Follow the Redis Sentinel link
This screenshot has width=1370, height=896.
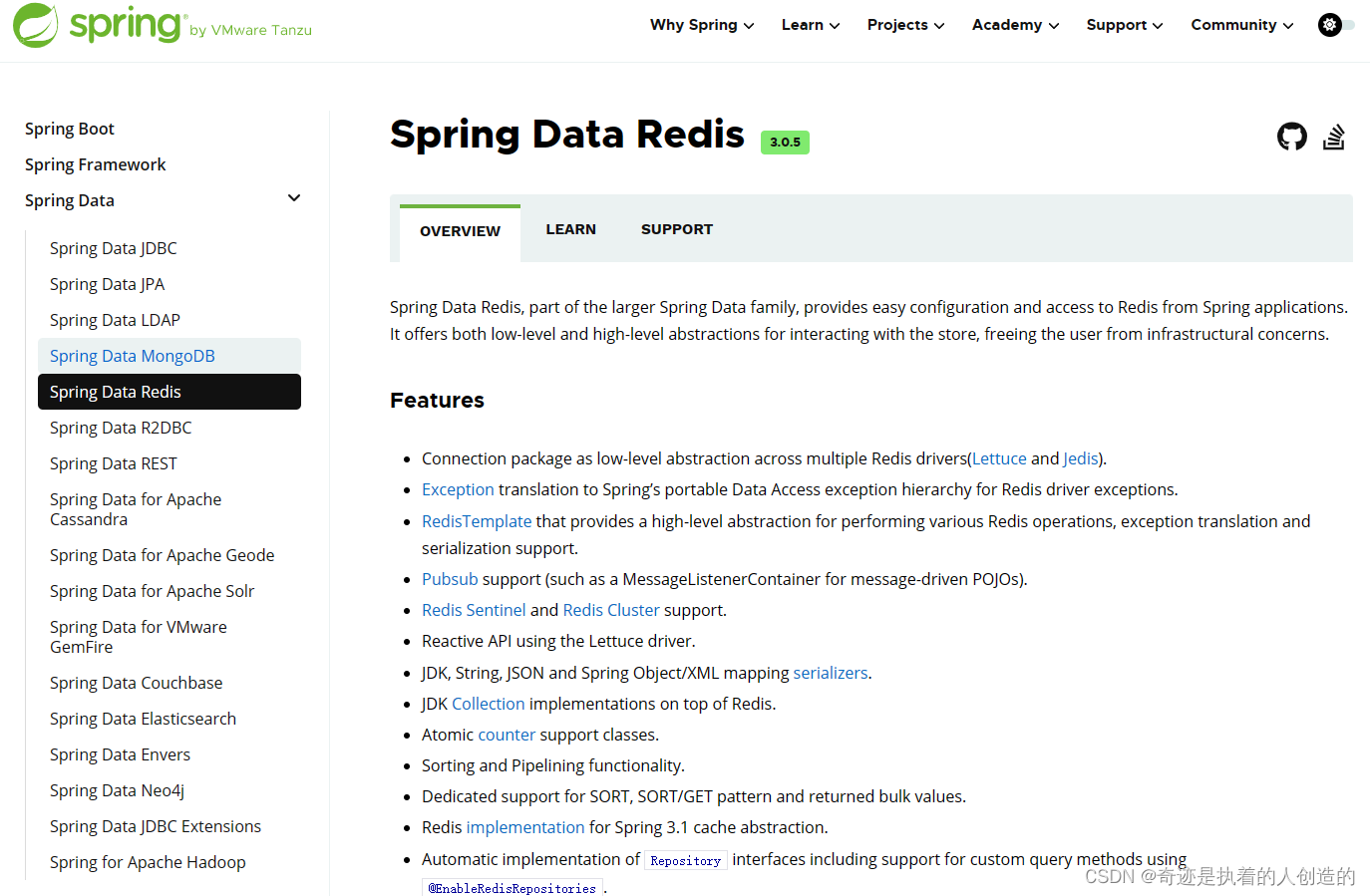[474, 610]
